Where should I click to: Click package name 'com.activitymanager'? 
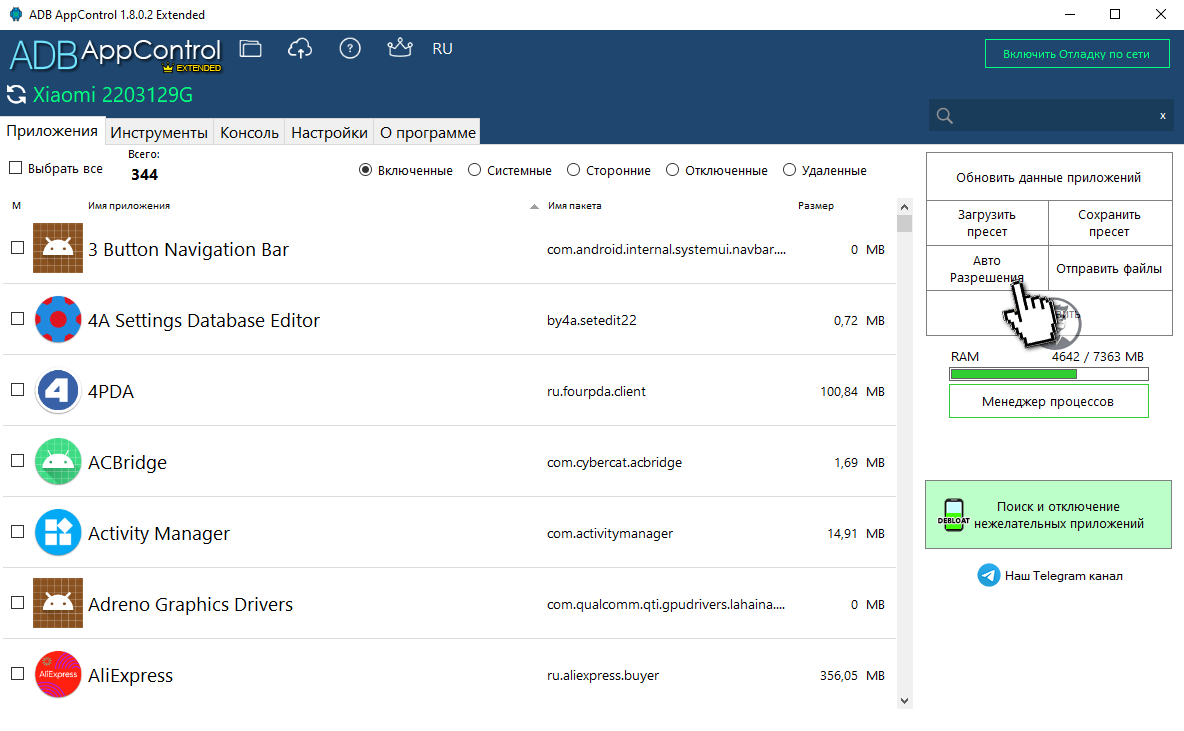(x=609, y=533)
